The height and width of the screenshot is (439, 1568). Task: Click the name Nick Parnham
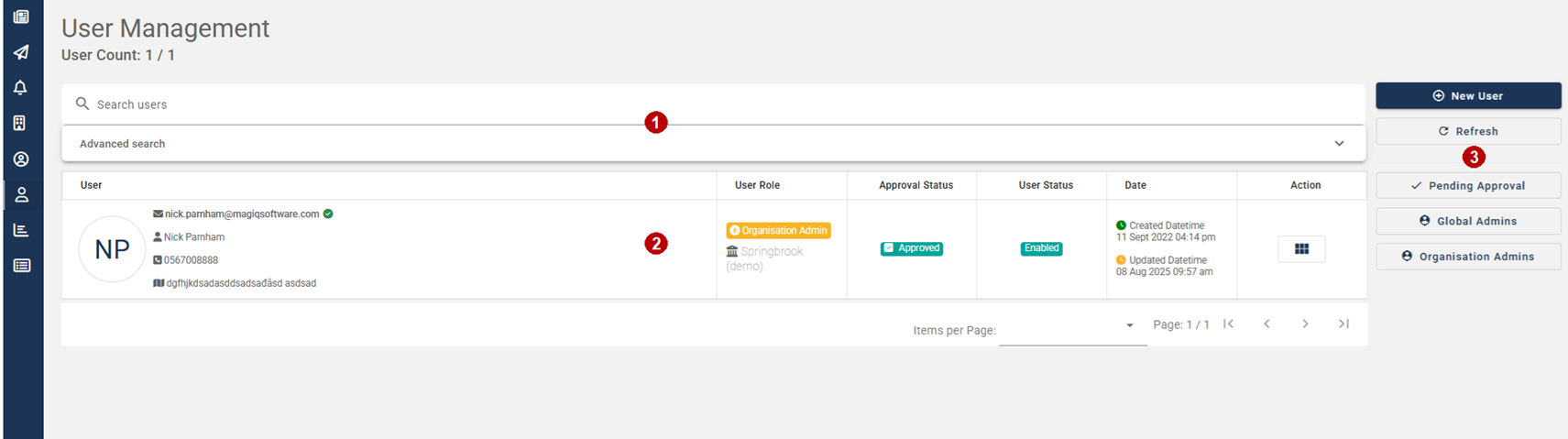point(194,236)
